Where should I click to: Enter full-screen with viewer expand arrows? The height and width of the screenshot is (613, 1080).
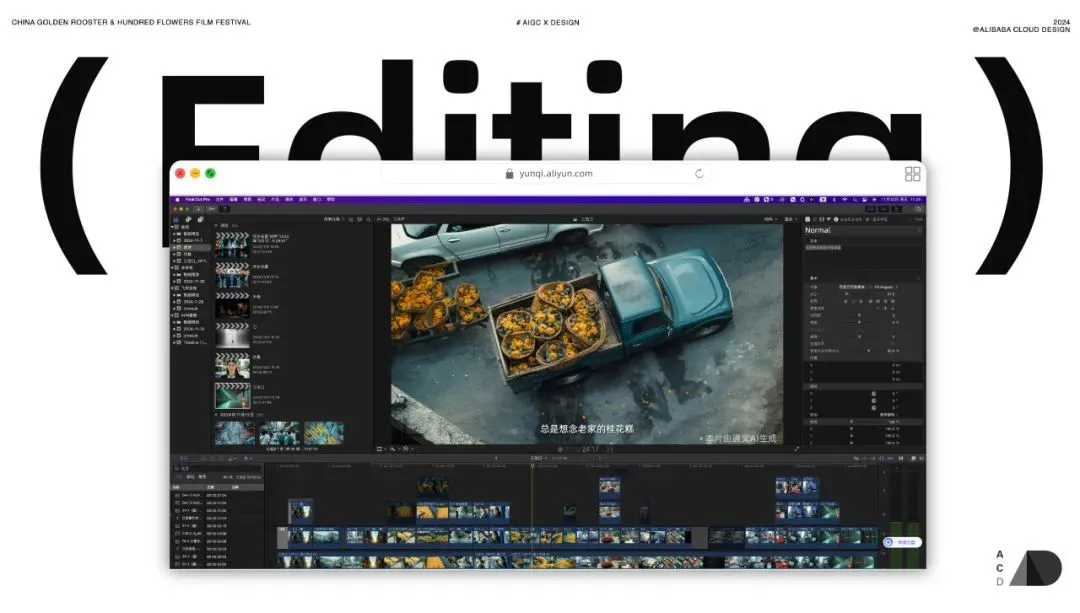tap(796, 449)
